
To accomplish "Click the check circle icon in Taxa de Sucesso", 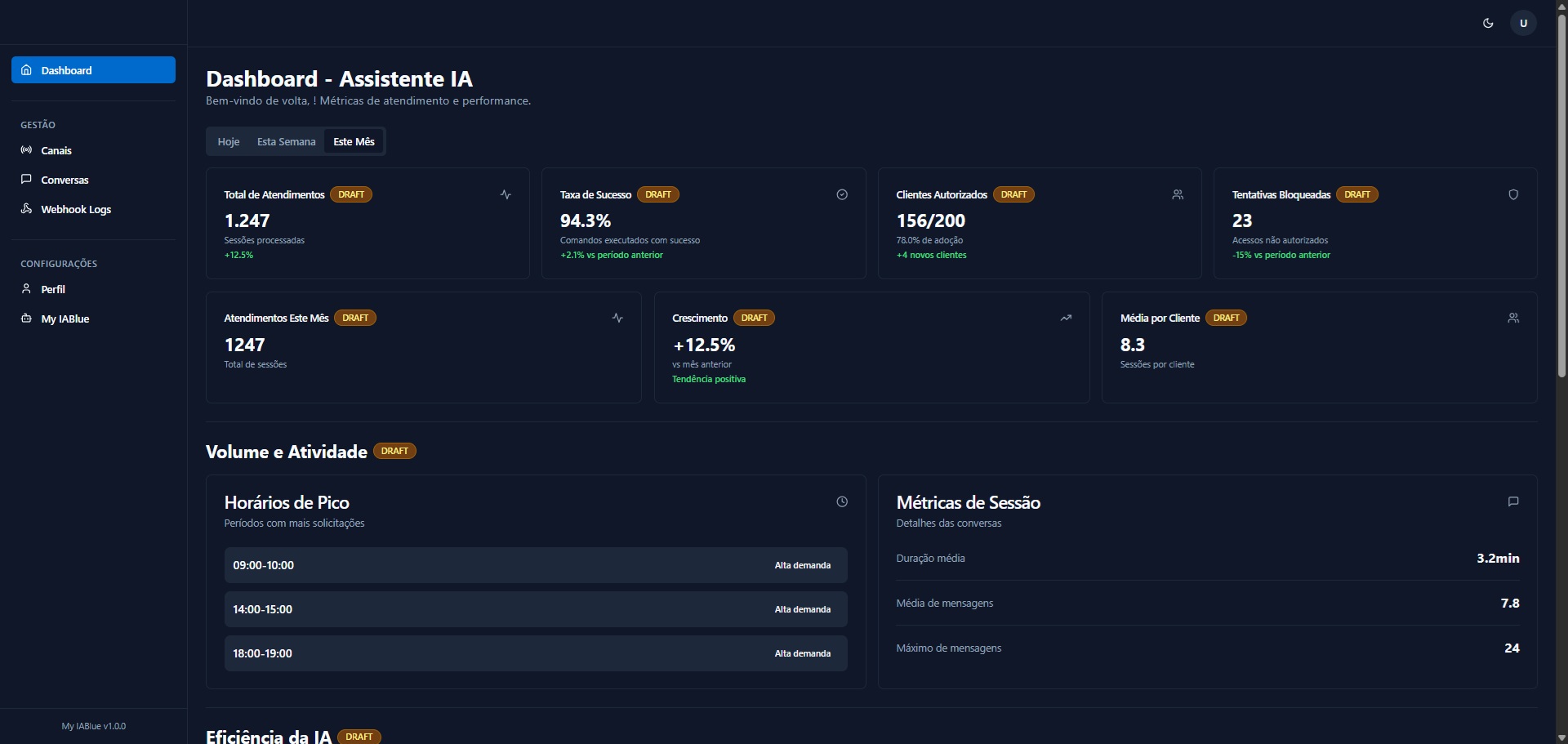I will click(842, 194).
